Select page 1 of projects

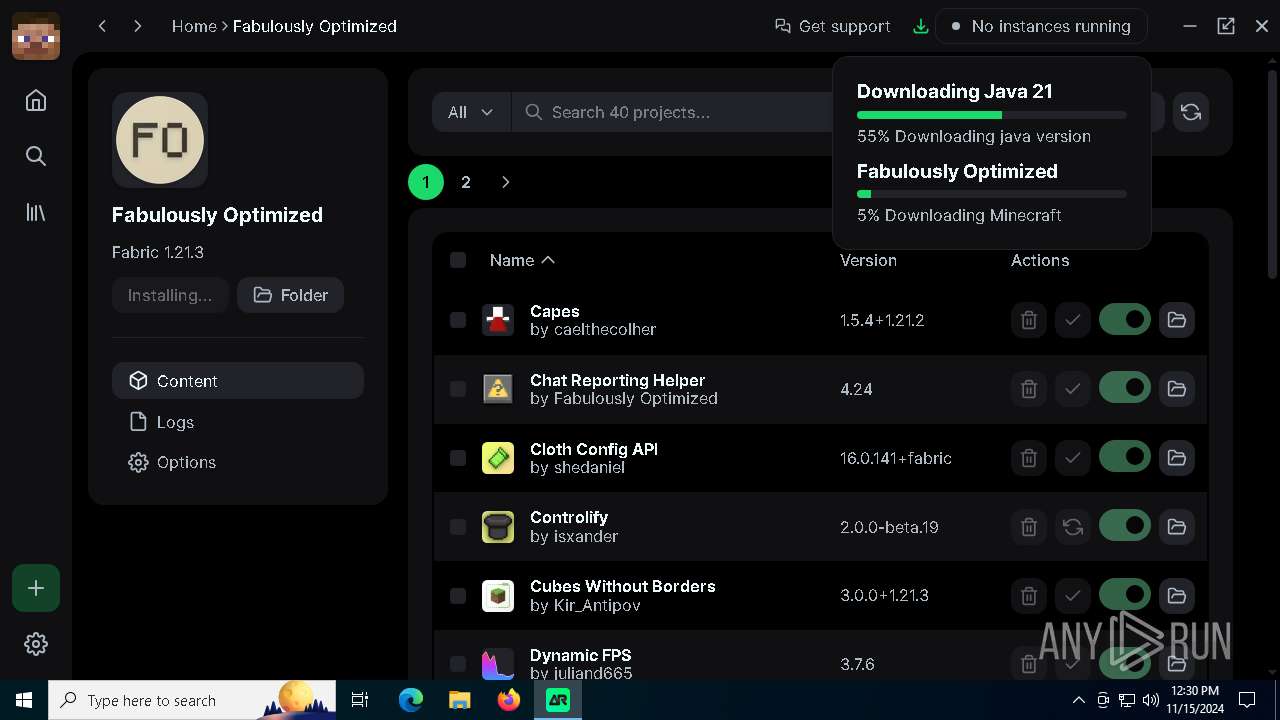tap(426, 182)
